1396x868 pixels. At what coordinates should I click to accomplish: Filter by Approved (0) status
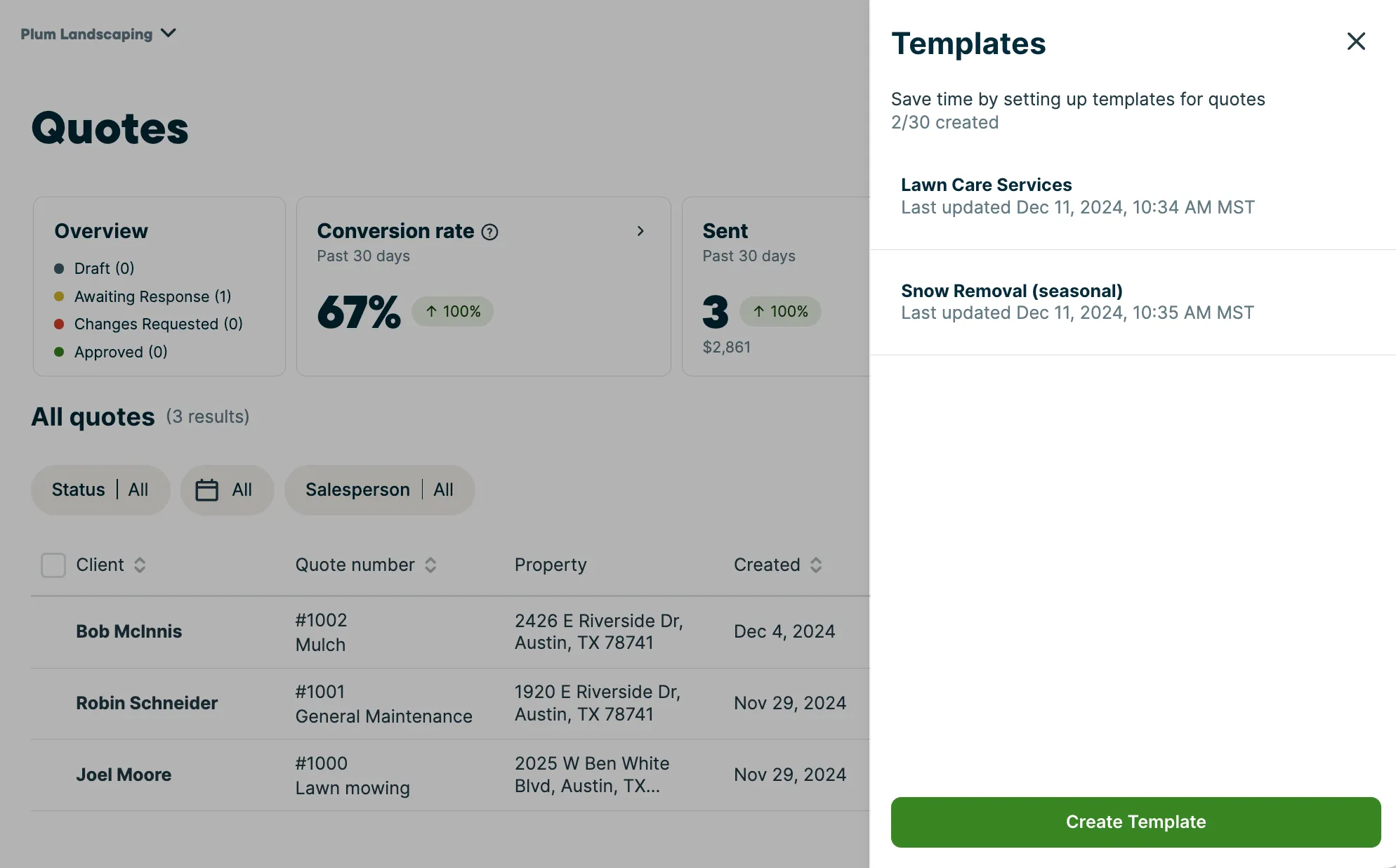click(110, 352)
